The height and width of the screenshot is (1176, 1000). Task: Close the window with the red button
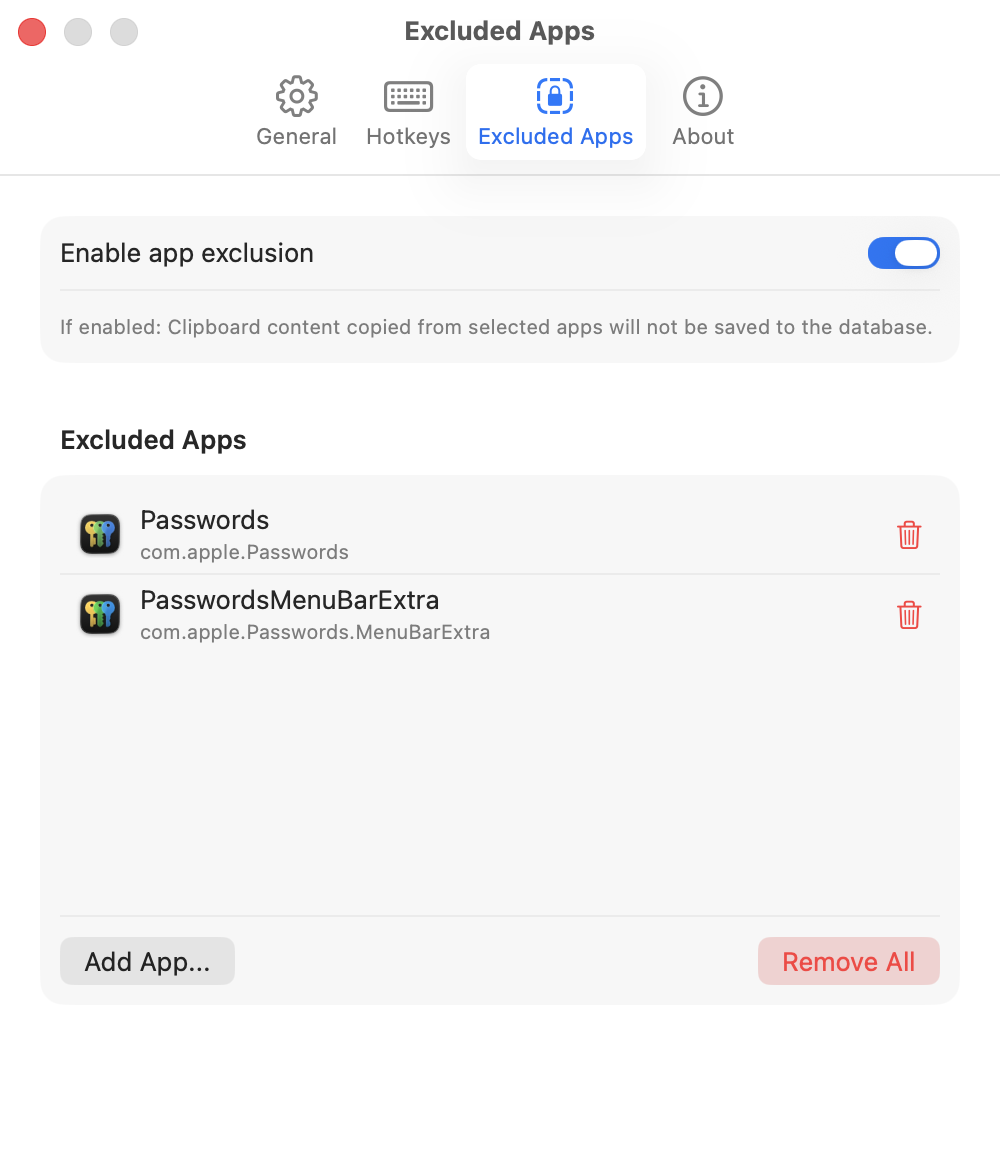click(31, 32)
